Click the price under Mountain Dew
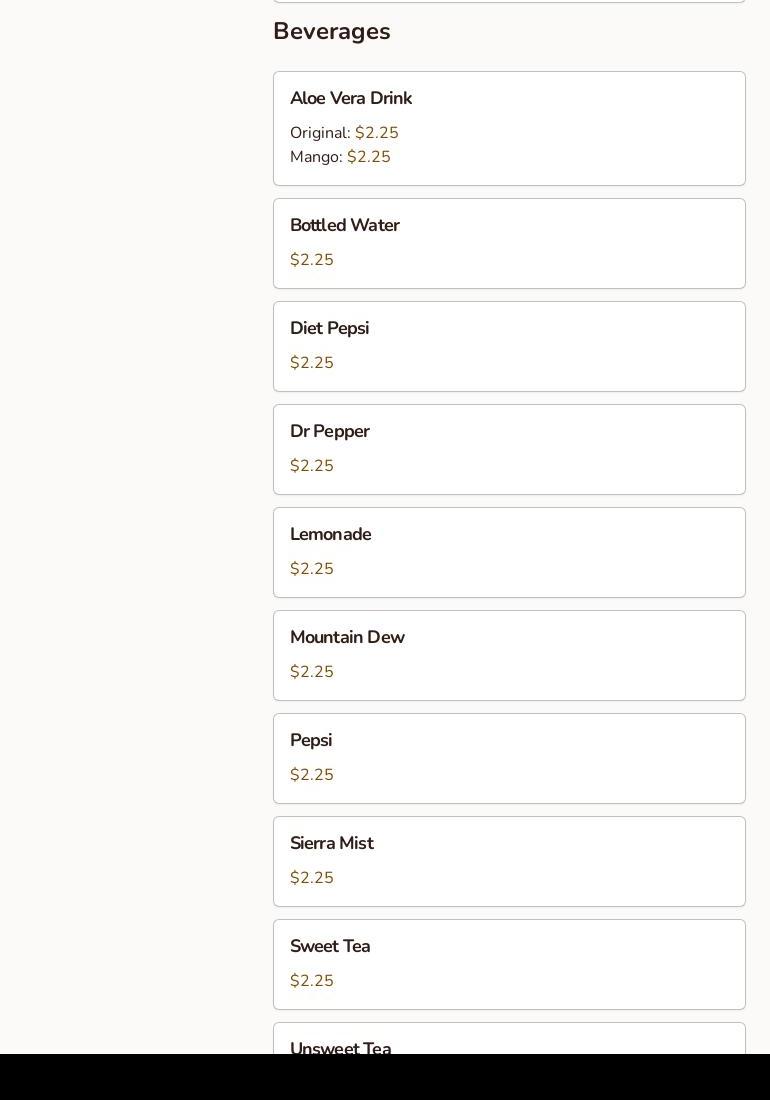Image resolution: width=770 pixels, height=1100 pixels. tap(312, 672)
